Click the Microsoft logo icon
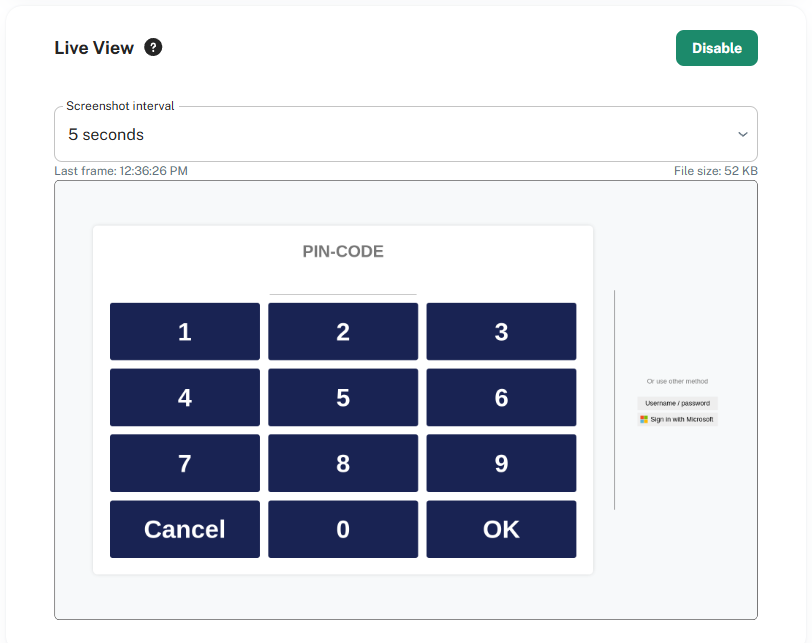Image resolution: width=812 pixels, height=643 pixels. tap(644, 419)
